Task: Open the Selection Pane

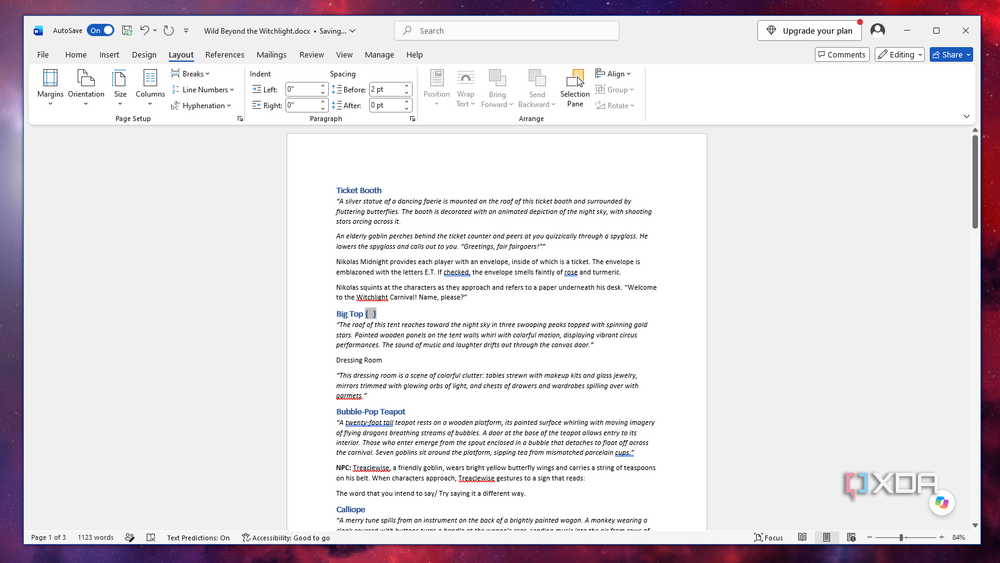Action: point(575,88)
